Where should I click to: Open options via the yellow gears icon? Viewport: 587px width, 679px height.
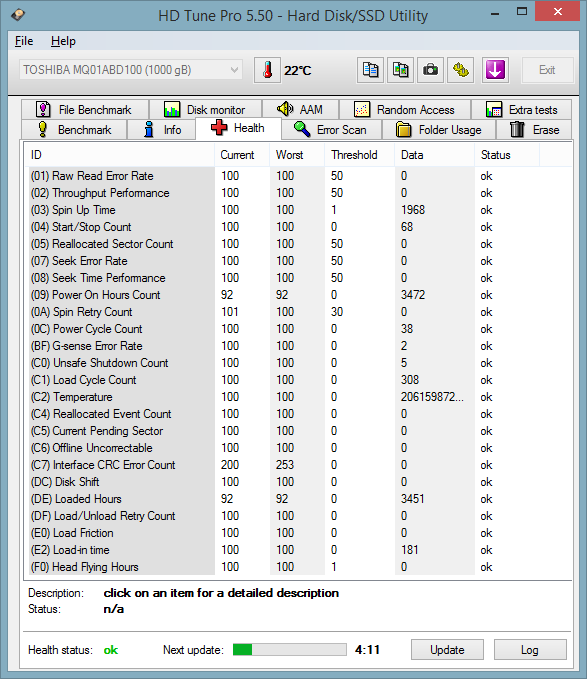click(461, 70)
